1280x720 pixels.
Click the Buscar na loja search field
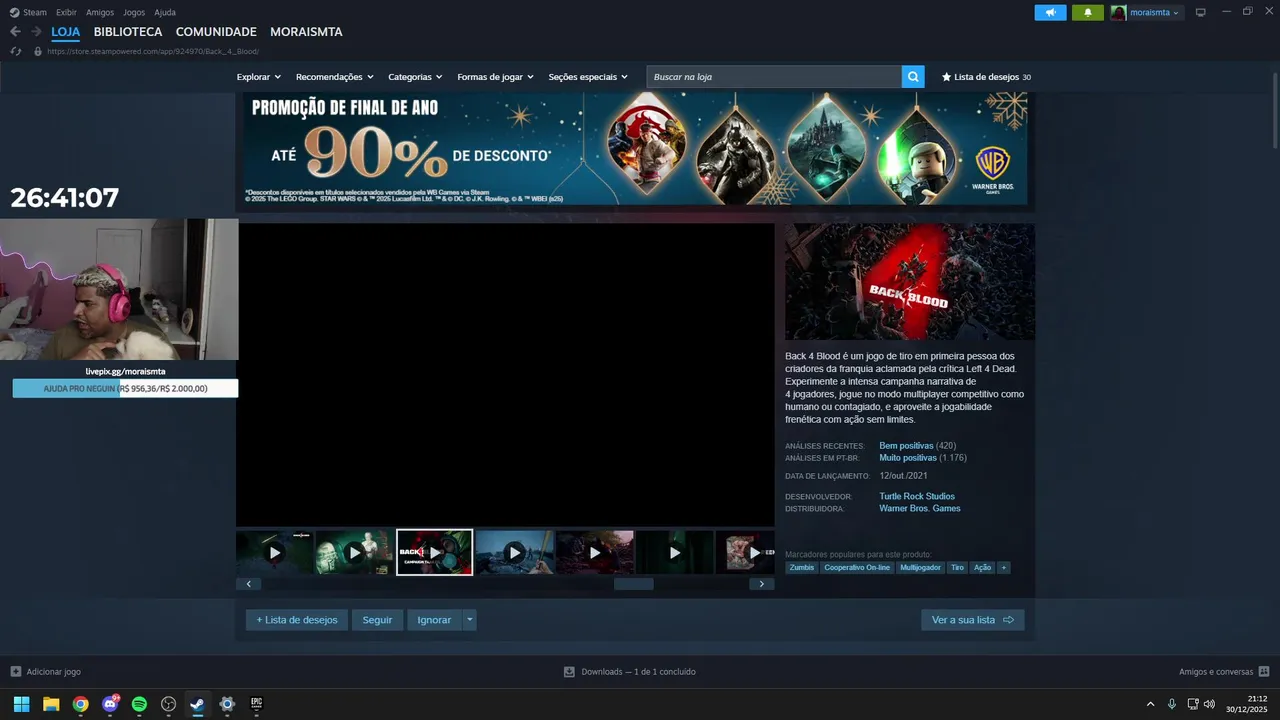click(774, 77)
